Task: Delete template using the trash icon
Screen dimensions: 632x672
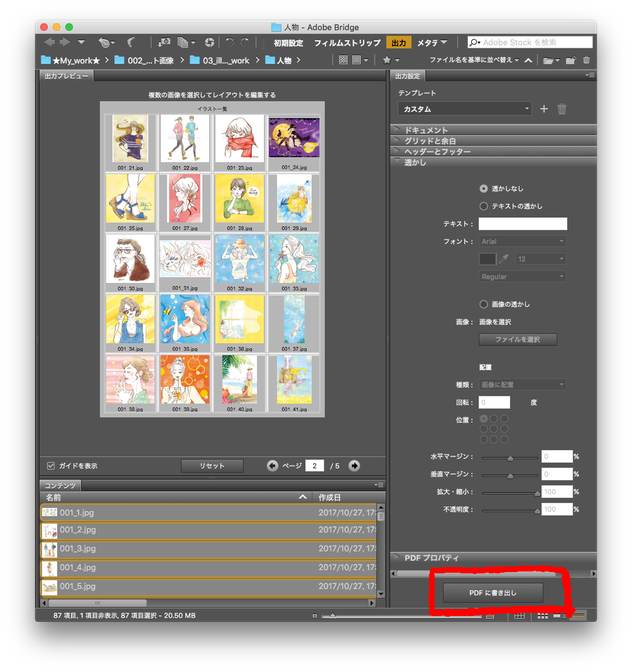Action: point(562,109)
